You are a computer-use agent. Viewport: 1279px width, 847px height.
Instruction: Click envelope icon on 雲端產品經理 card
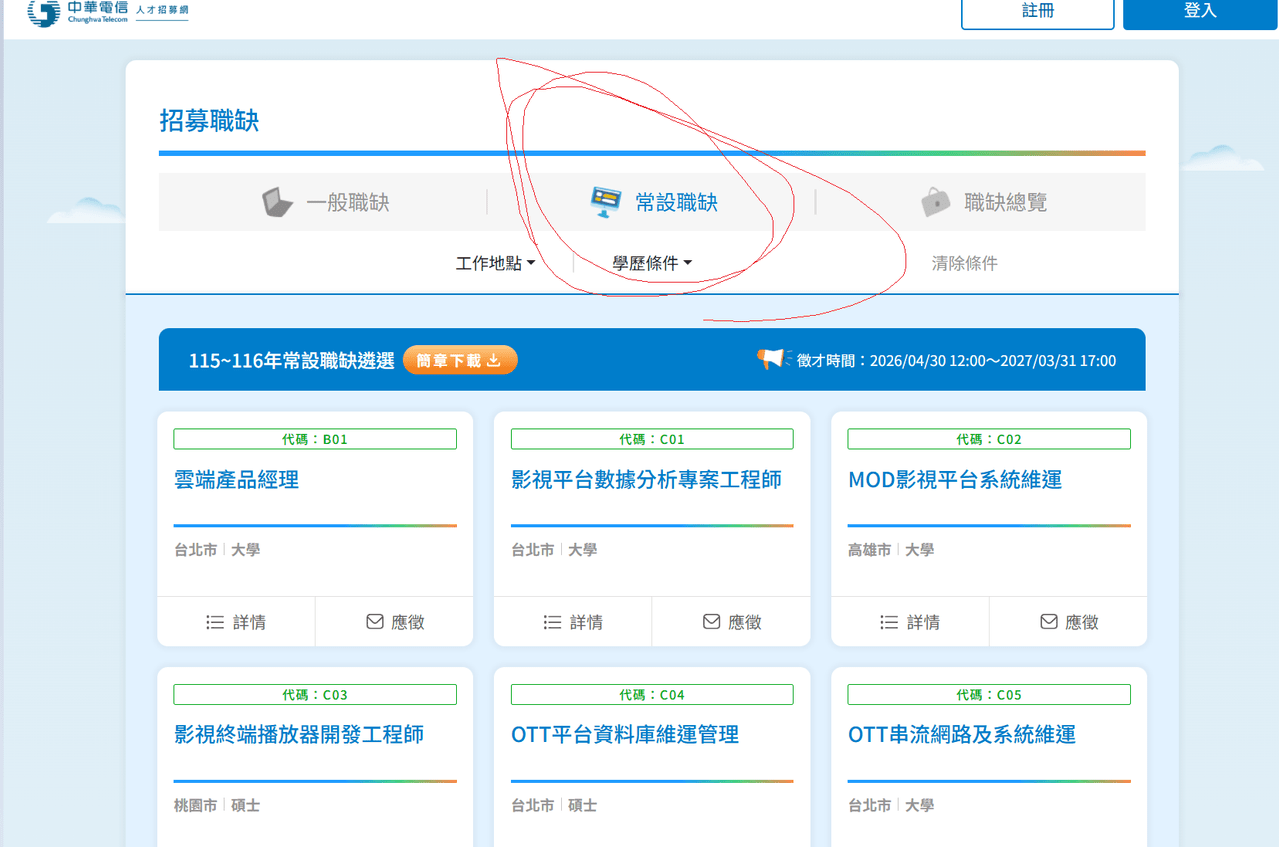click(375, 622)
